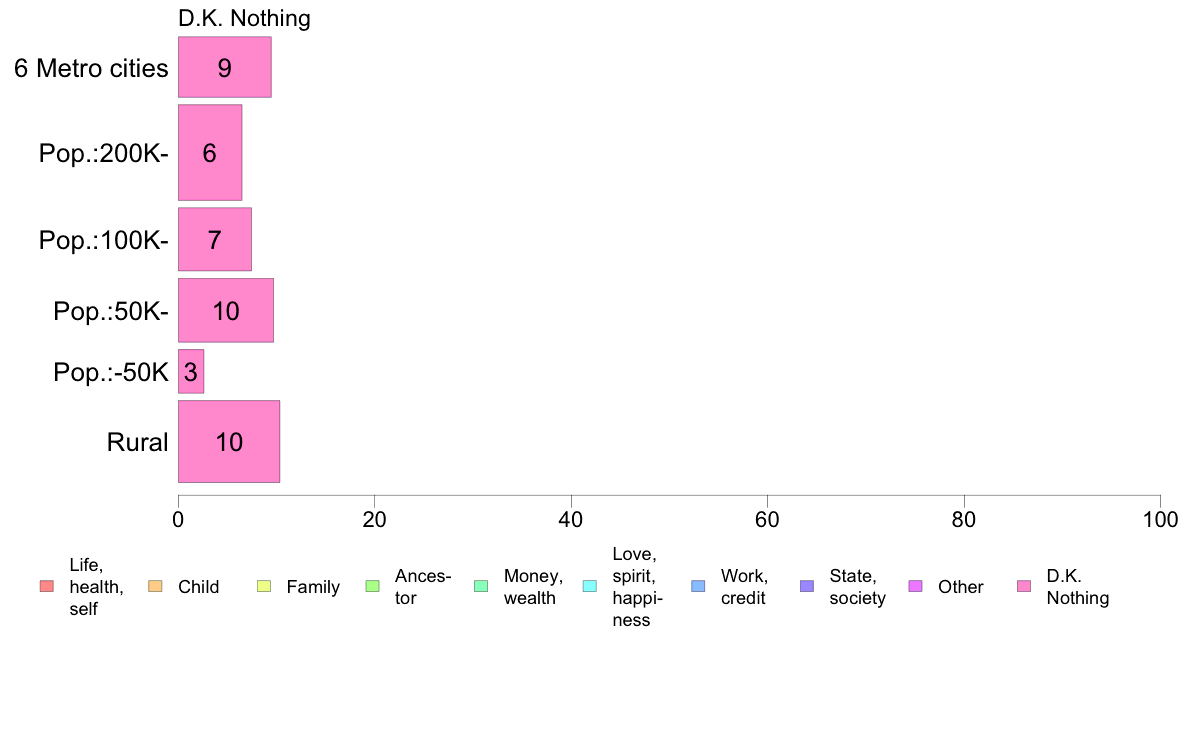Click the Ancestor legend swatch
This screenshot has width=1188, height=736.
(x=372, y=586)
